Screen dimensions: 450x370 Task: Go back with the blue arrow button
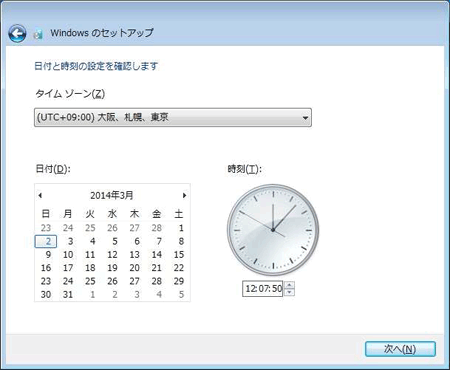tap(17, 34)
